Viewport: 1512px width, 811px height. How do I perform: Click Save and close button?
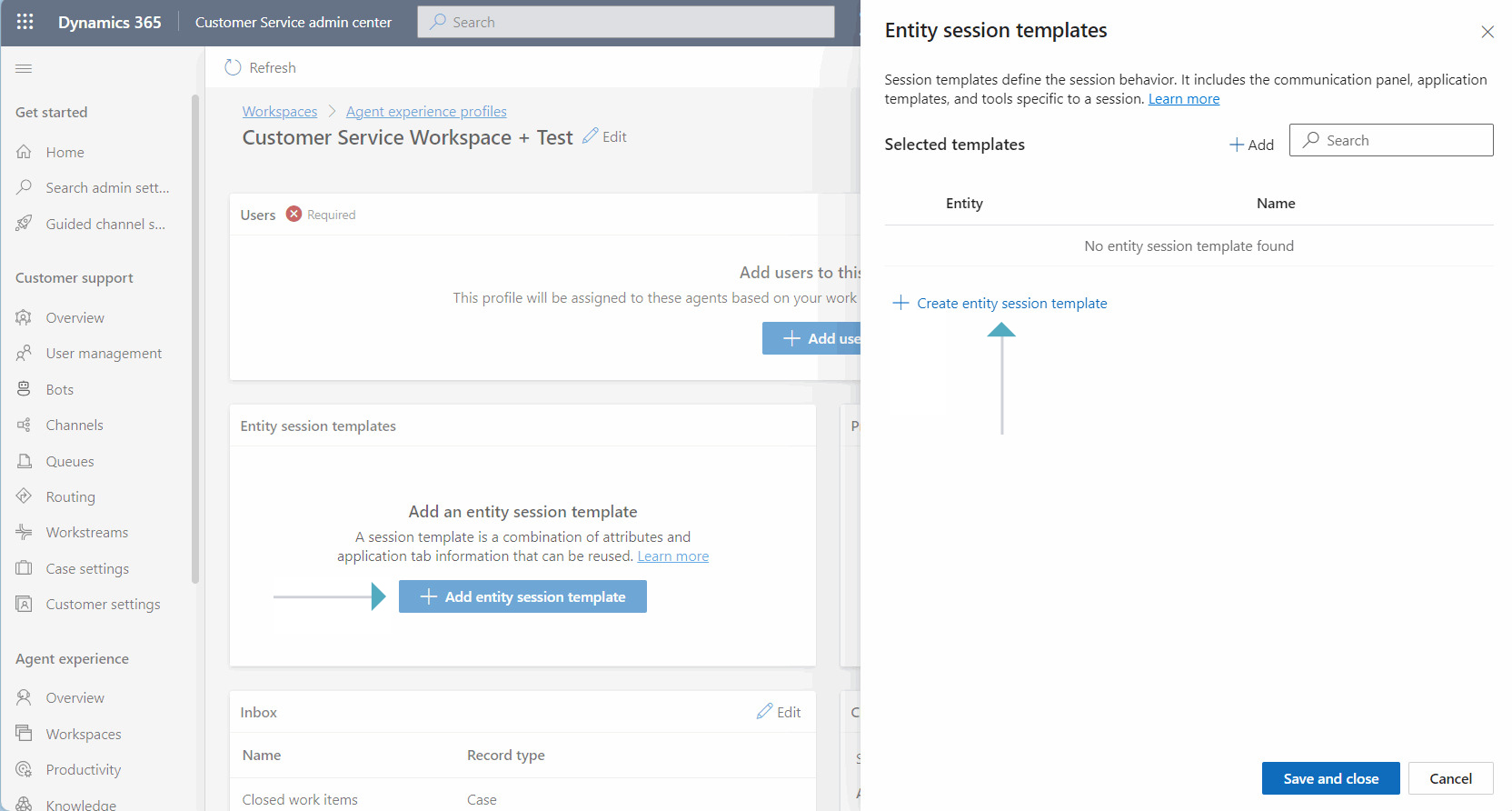[x=1330, y=778]
